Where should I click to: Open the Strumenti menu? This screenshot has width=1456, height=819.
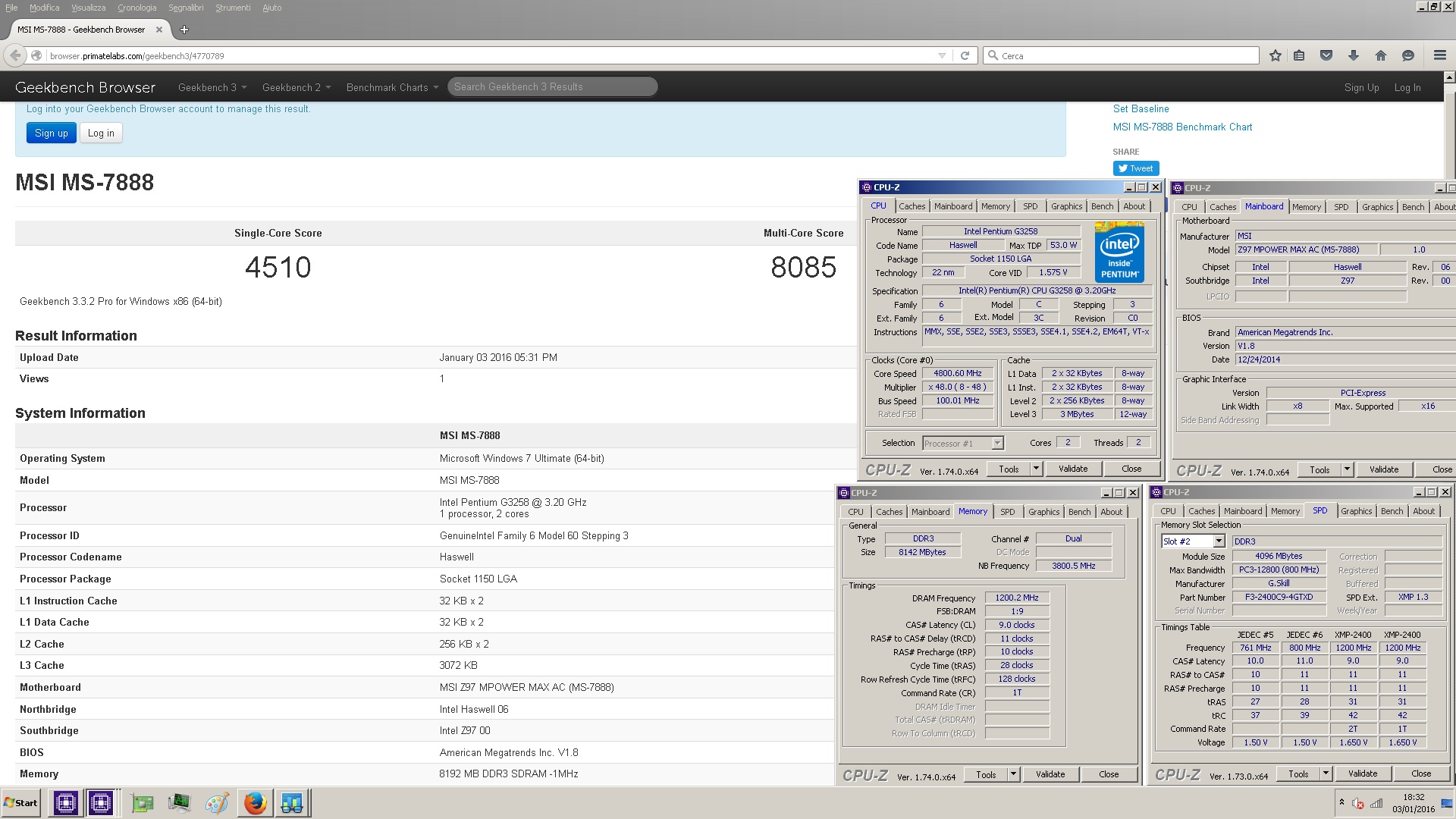click(x=233, y=8)
